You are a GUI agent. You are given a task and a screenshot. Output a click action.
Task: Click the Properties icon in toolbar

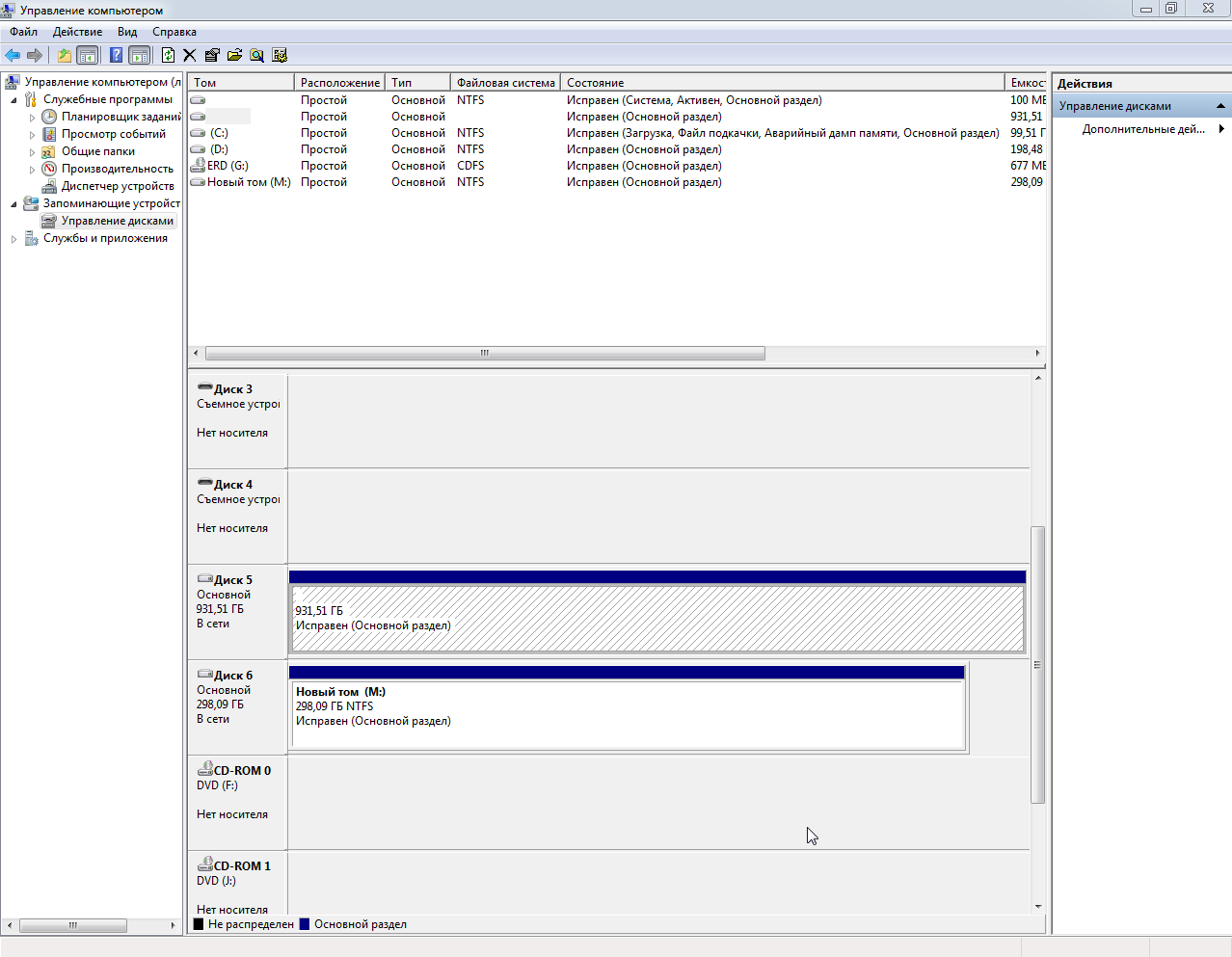click(212, 56)
